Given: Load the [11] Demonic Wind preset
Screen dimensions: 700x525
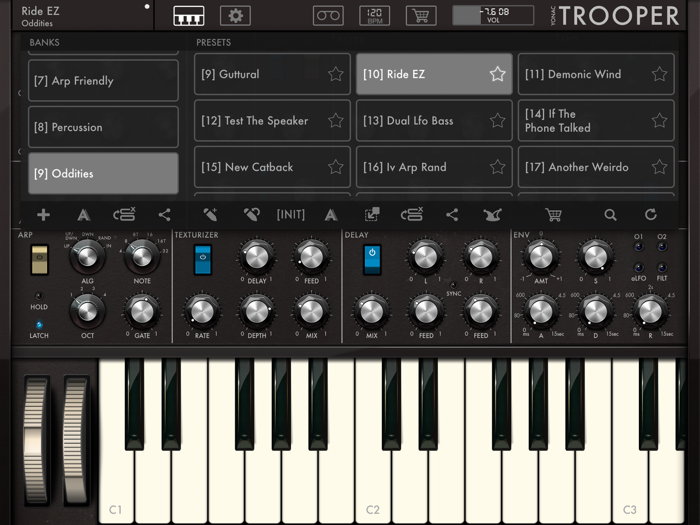Looking at the screenshot, I should coord(596,74).
